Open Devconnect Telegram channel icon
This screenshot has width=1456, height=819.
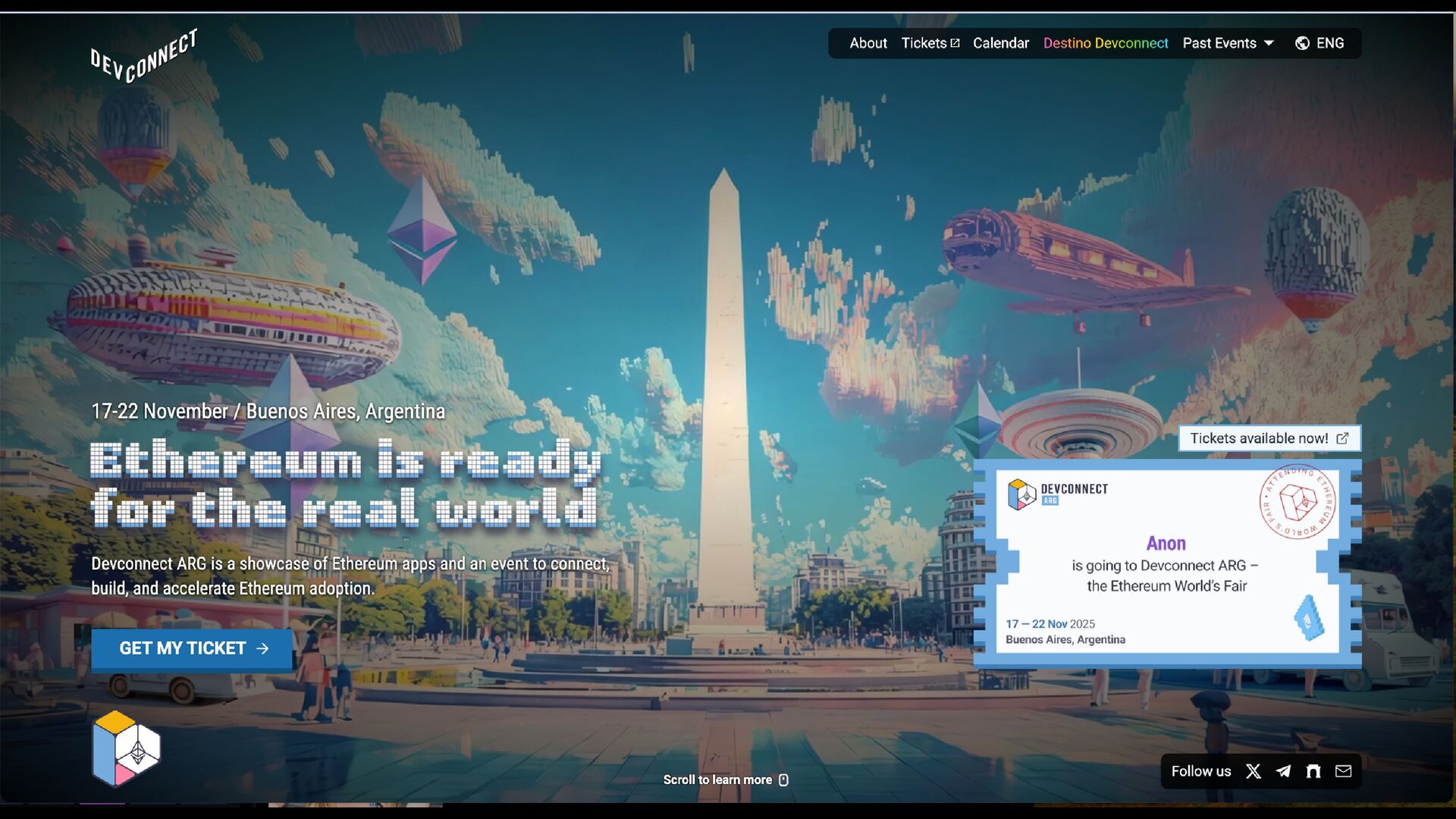pos(1283,771)
